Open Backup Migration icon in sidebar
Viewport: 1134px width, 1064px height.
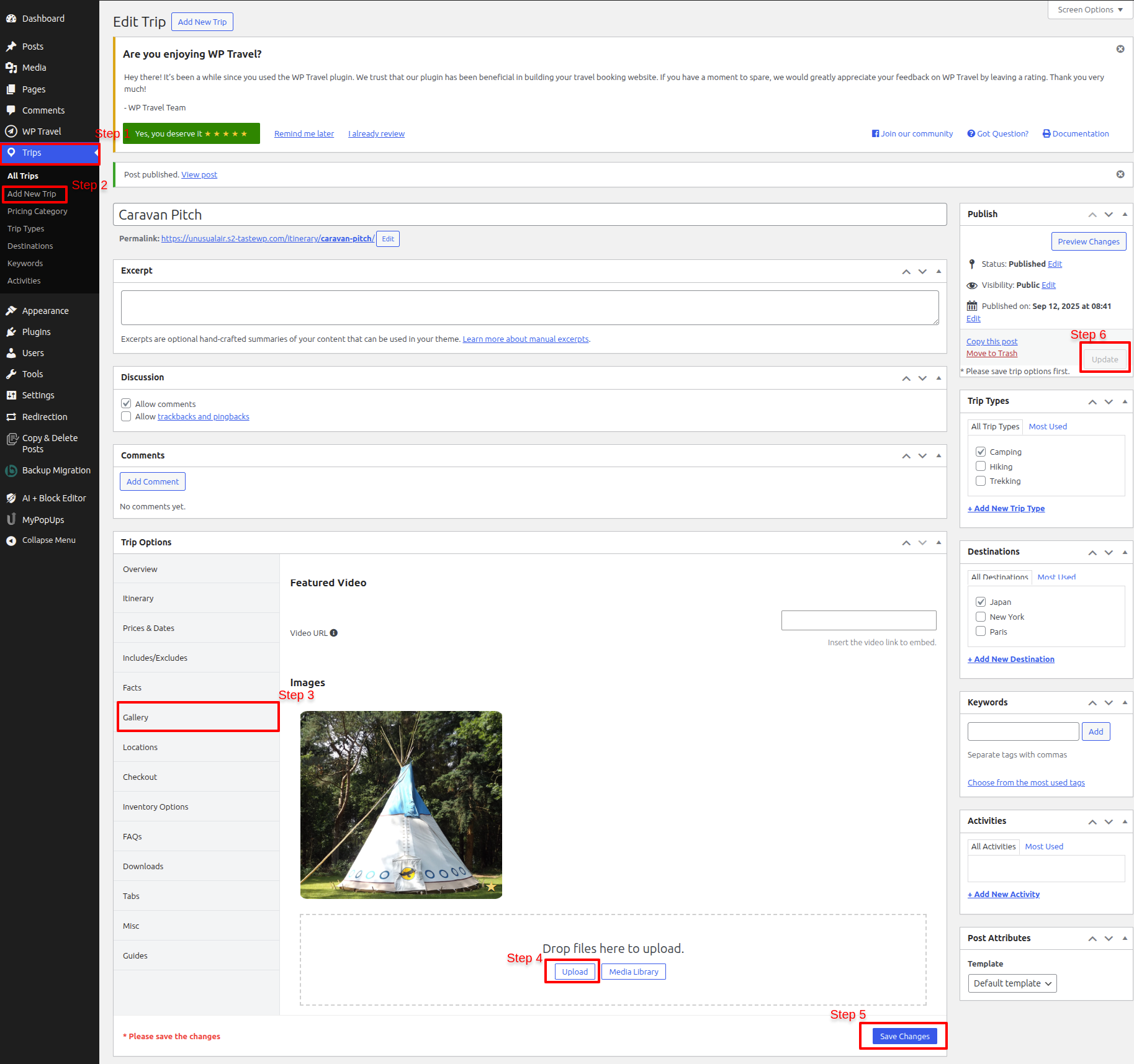click(11, 471)
